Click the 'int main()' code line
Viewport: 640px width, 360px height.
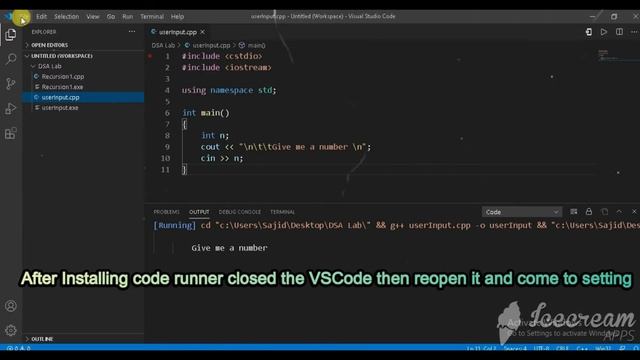[206, 113]
